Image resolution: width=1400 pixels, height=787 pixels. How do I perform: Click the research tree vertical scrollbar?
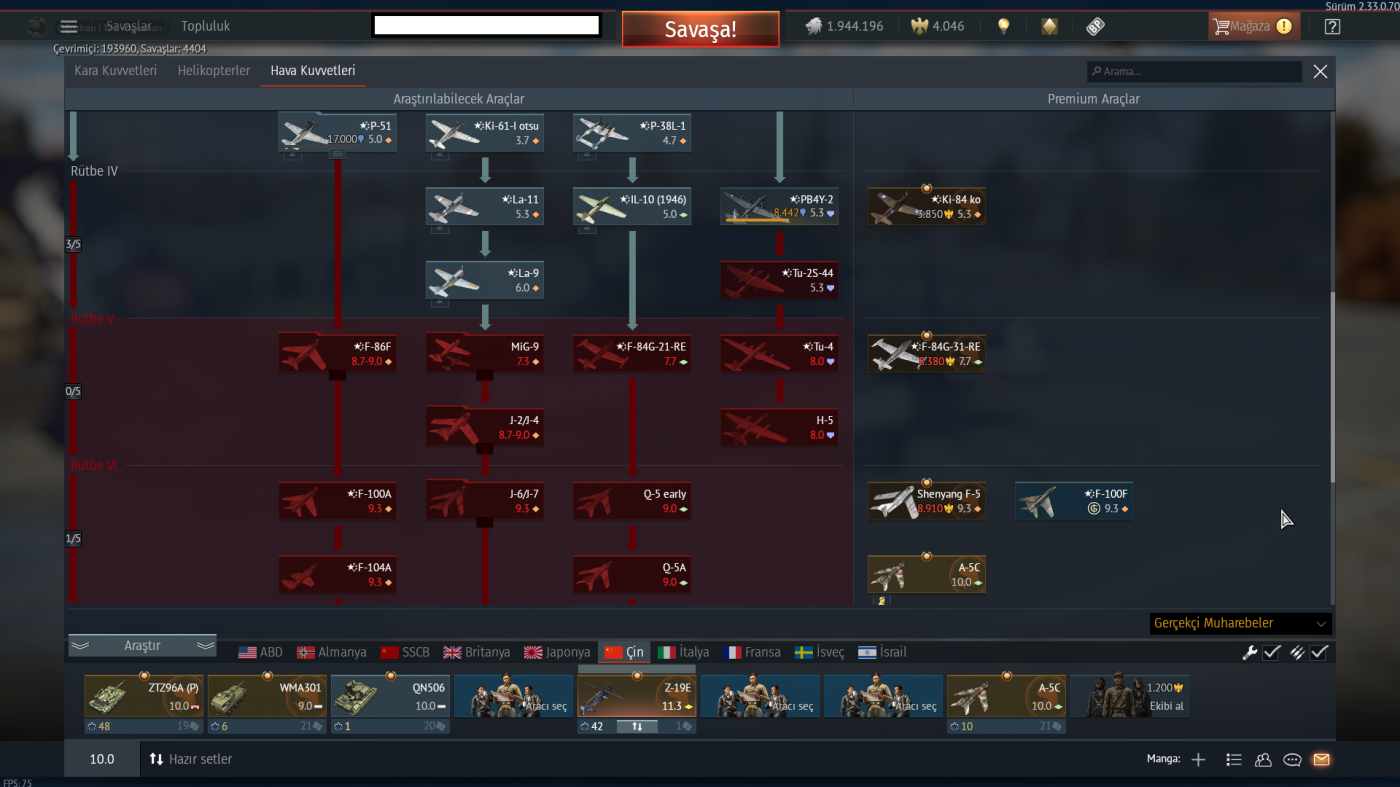click(x=1331, y=389)
